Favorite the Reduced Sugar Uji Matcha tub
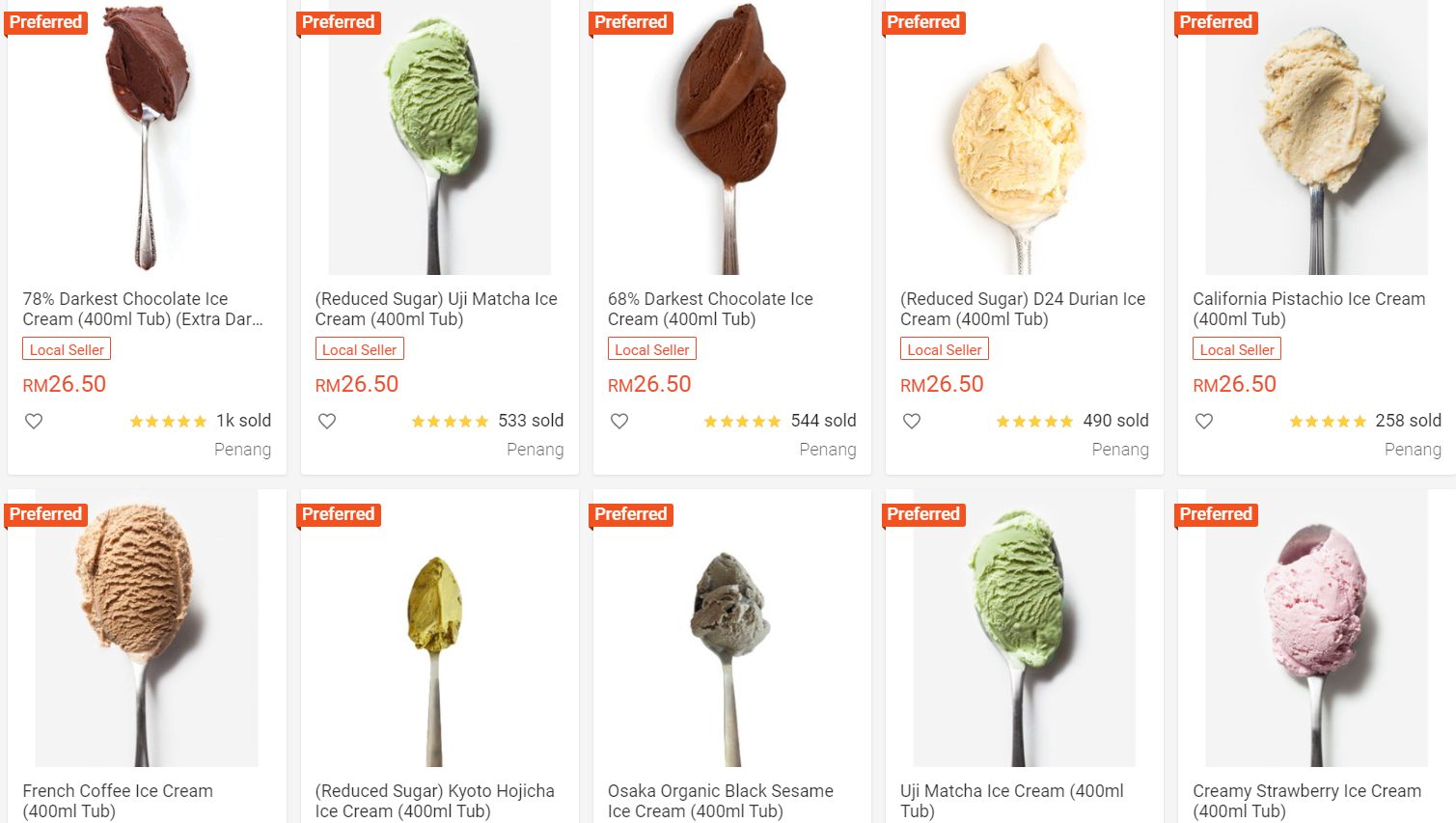This screenshot has width=1456, height=823. pos(327,422)
